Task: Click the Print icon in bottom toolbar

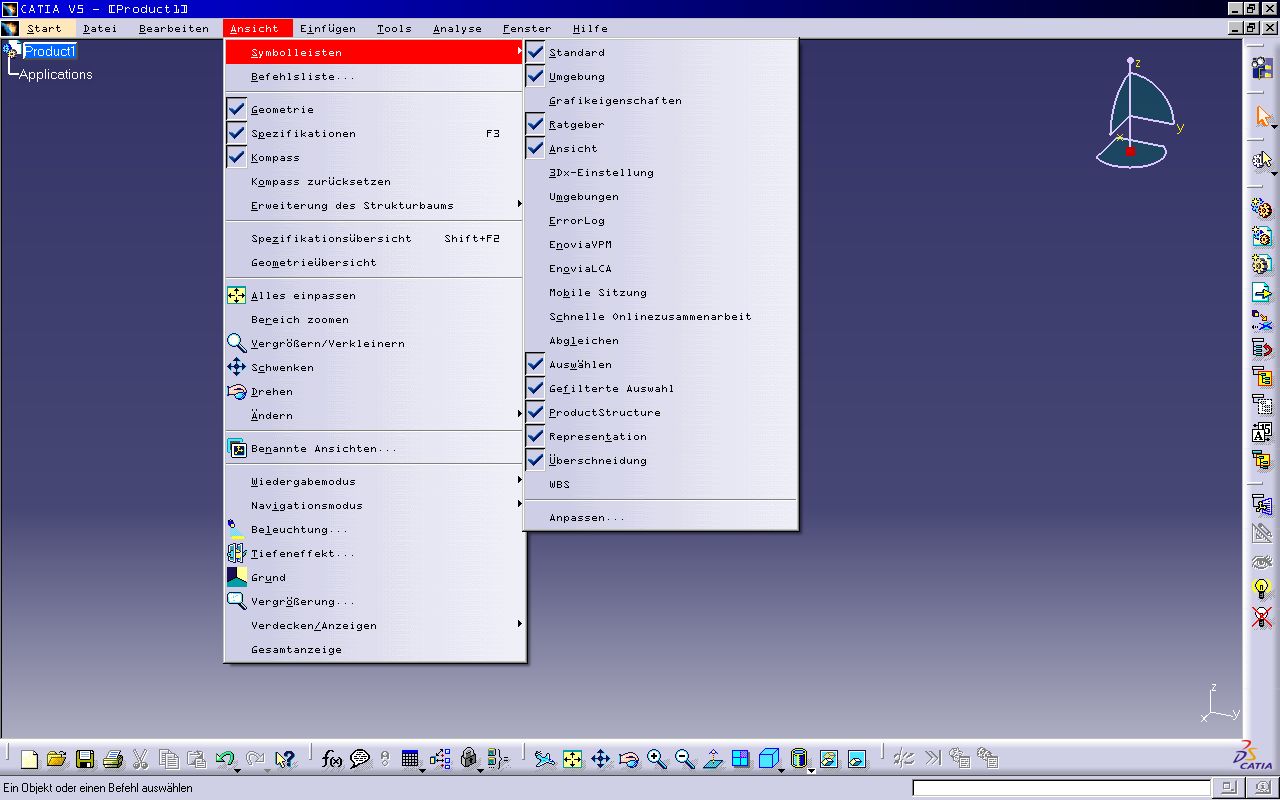Action: coord(113,759)
